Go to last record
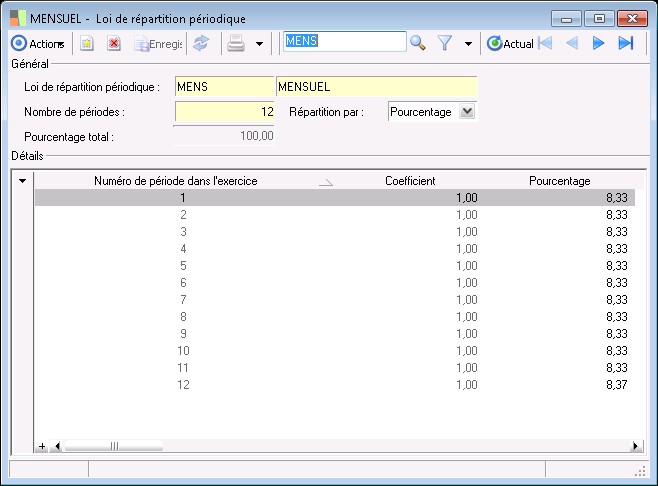Image resolution: width=658 pixels, height=486 pixels. click(626, 43)
